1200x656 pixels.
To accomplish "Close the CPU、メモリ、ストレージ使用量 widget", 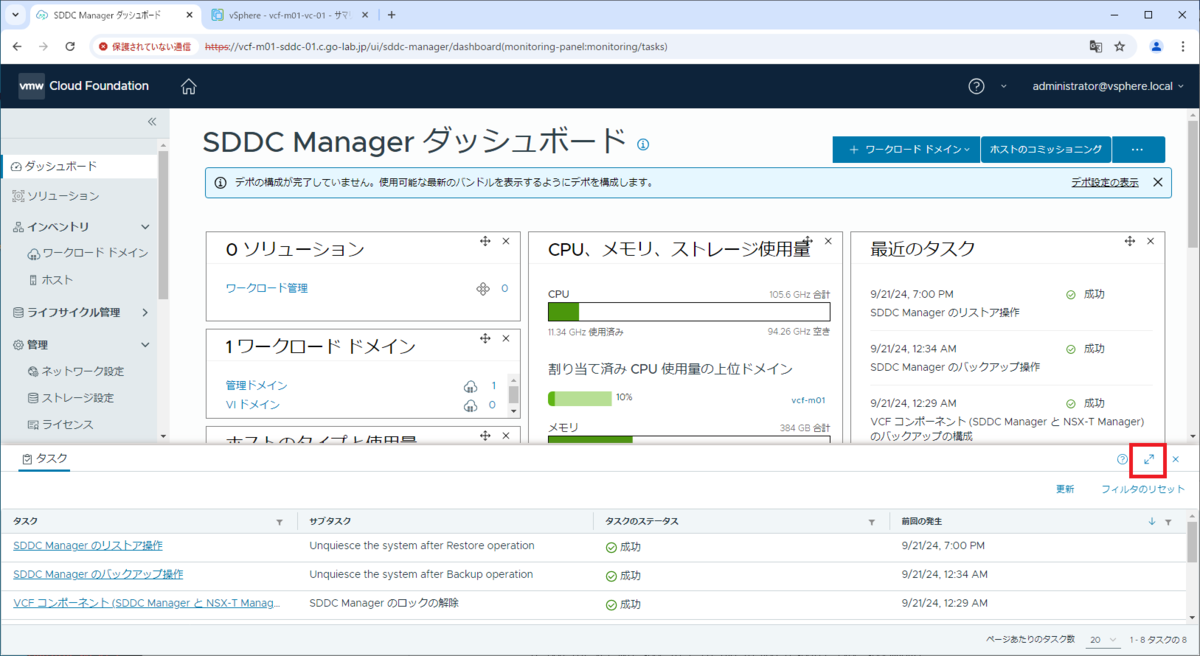I will pos(828,242).
